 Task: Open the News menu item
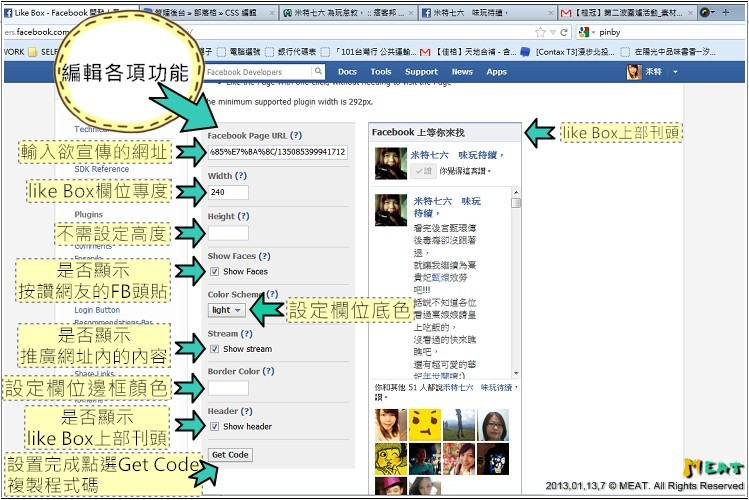[x=462, y=72]
